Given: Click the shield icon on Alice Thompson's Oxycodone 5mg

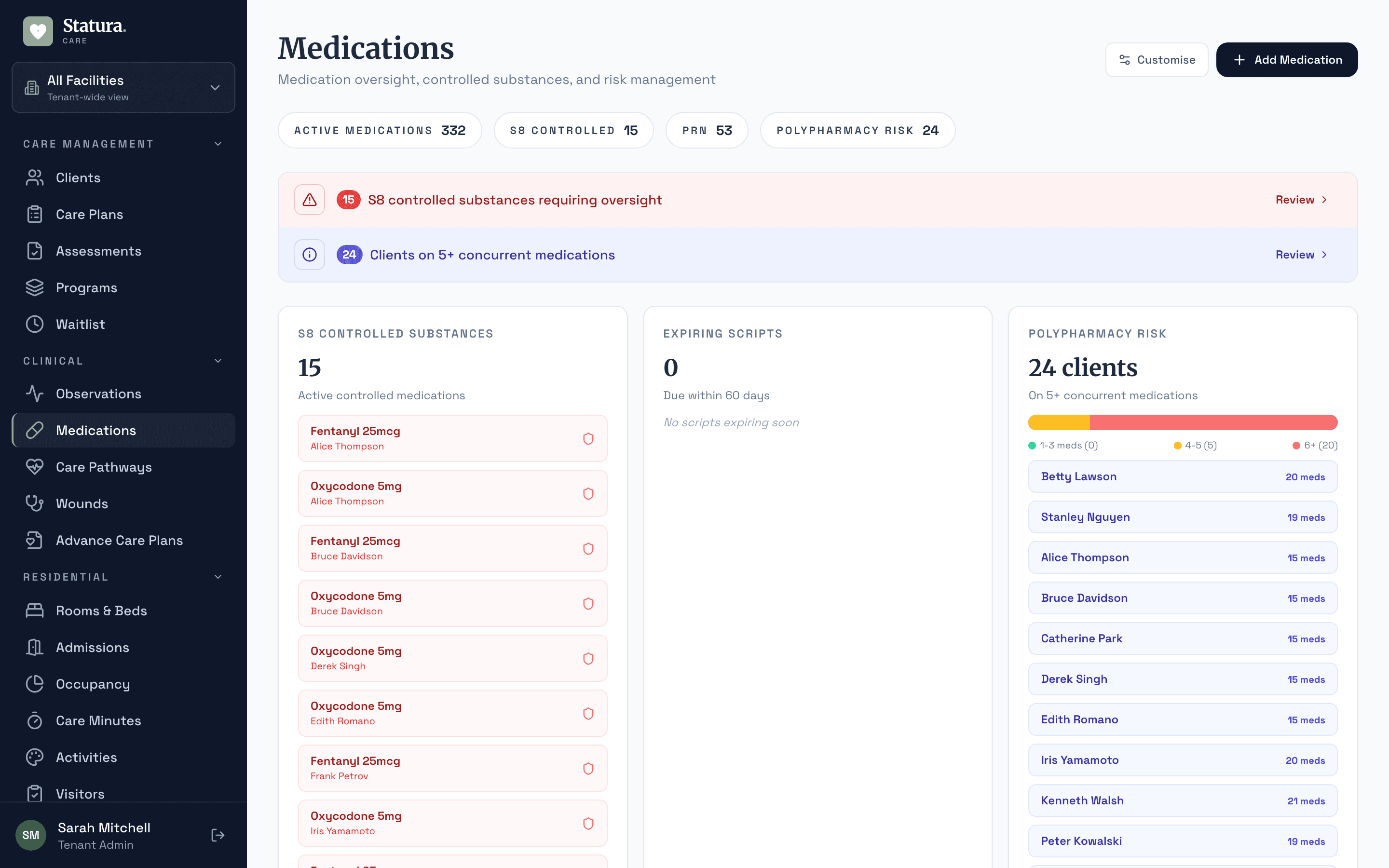Looking at the screenshot, I should point(588,494).
